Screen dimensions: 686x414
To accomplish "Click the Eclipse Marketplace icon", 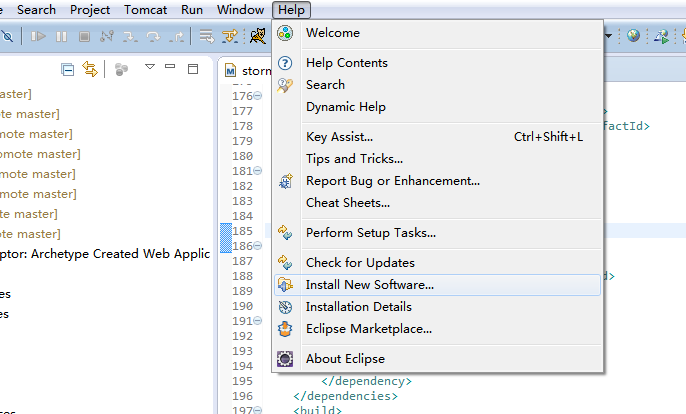I will click(x=285, y=329).
